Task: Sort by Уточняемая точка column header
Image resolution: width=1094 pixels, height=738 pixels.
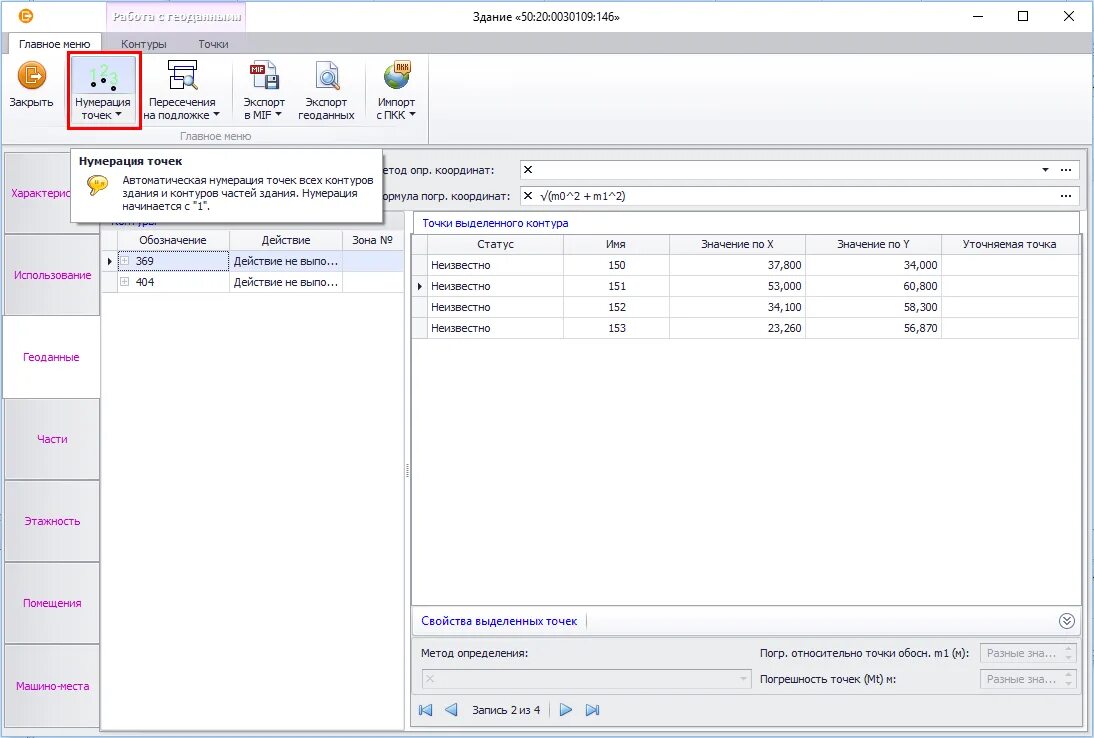Action: click(x=1010, y=244)
